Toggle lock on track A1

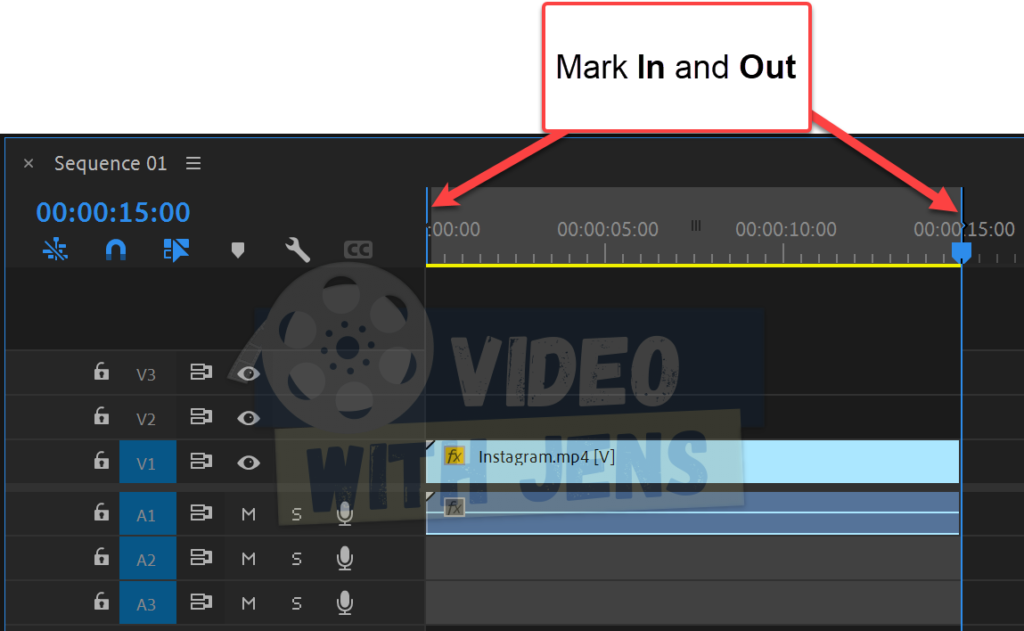[101, 512]
